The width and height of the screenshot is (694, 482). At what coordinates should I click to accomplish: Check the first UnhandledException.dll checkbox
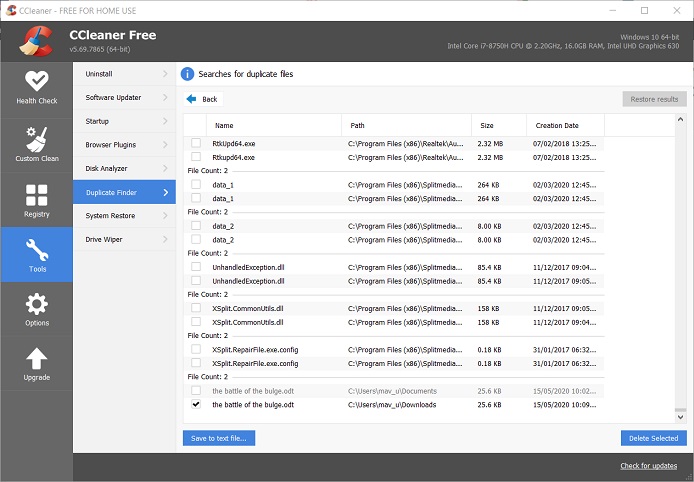click(196, 266)
